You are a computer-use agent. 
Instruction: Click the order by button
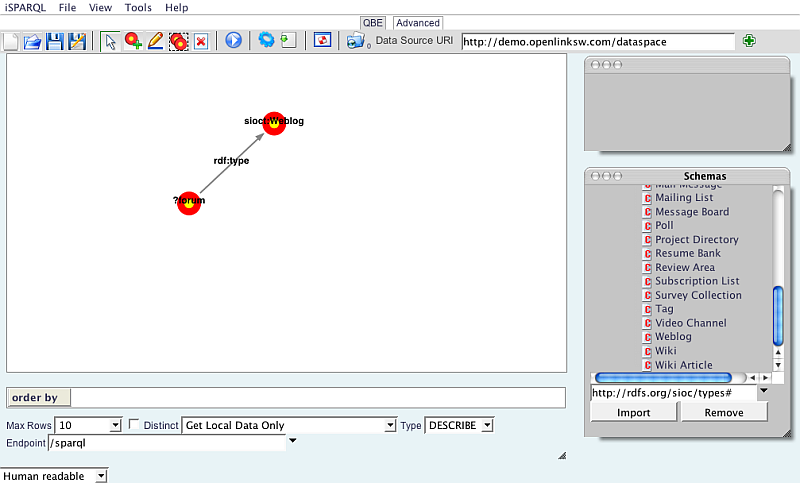pos(39,398)
